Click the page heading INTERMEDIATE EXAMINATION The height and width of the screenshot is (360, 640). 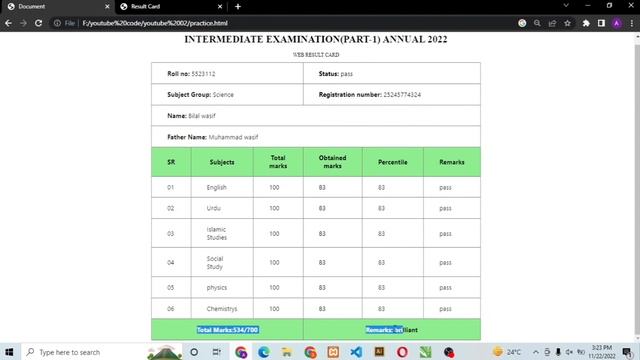point(316,39)
